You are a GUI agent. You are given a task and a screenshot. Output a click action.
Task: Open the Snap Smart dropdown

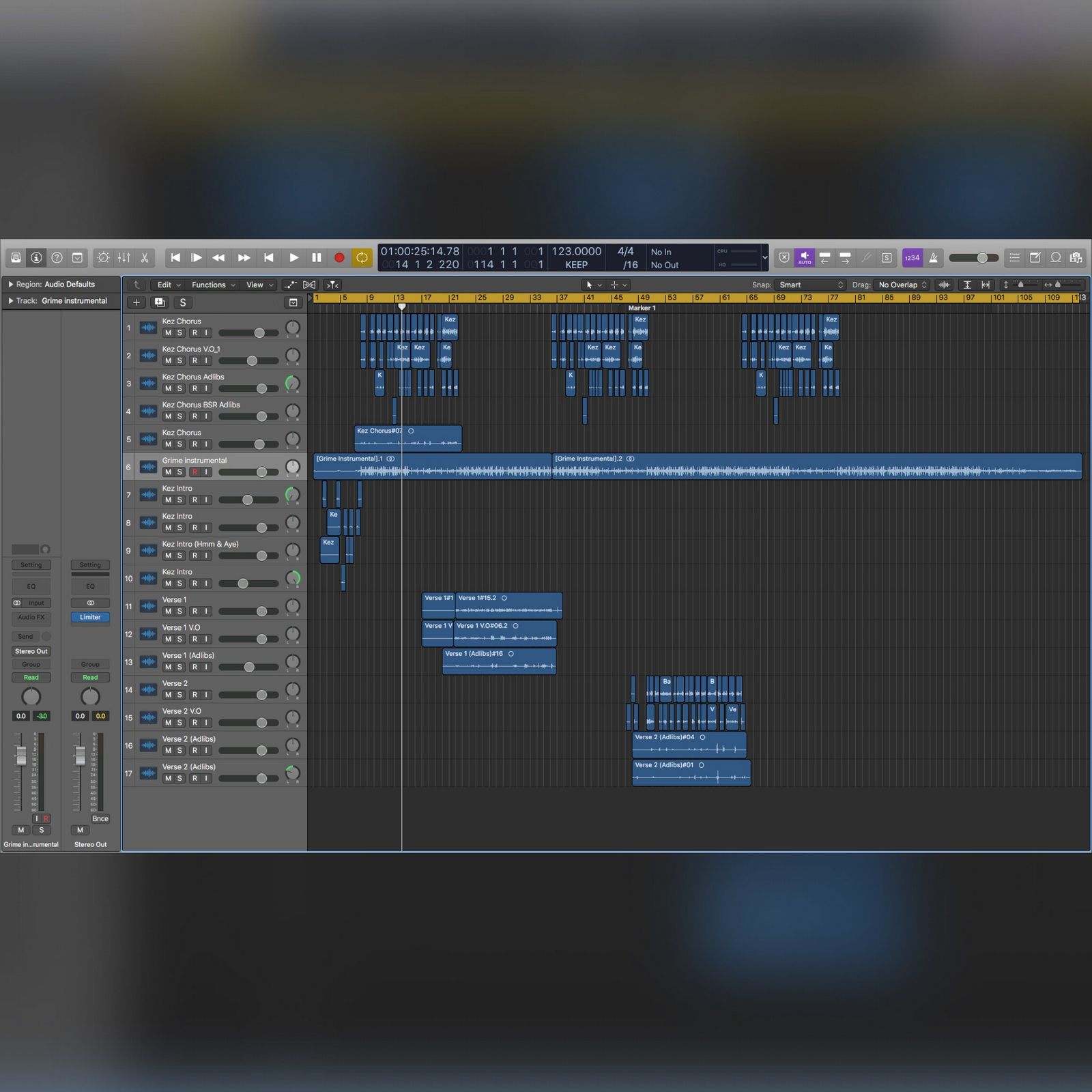[811, 285]
